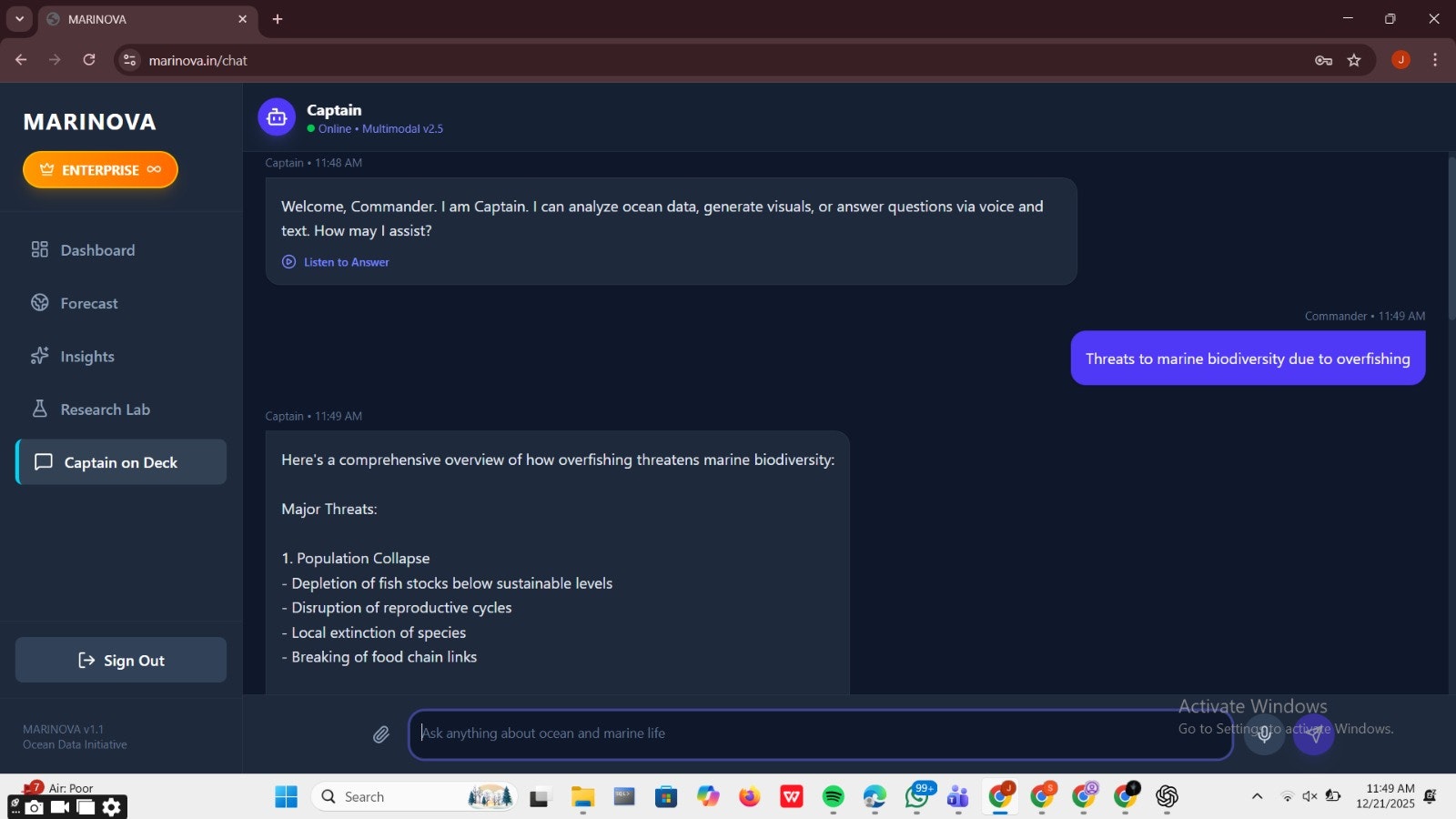The image size is (1456, 819).
Task: Open Spotify from the taskbar
Action: click(833, 796)
